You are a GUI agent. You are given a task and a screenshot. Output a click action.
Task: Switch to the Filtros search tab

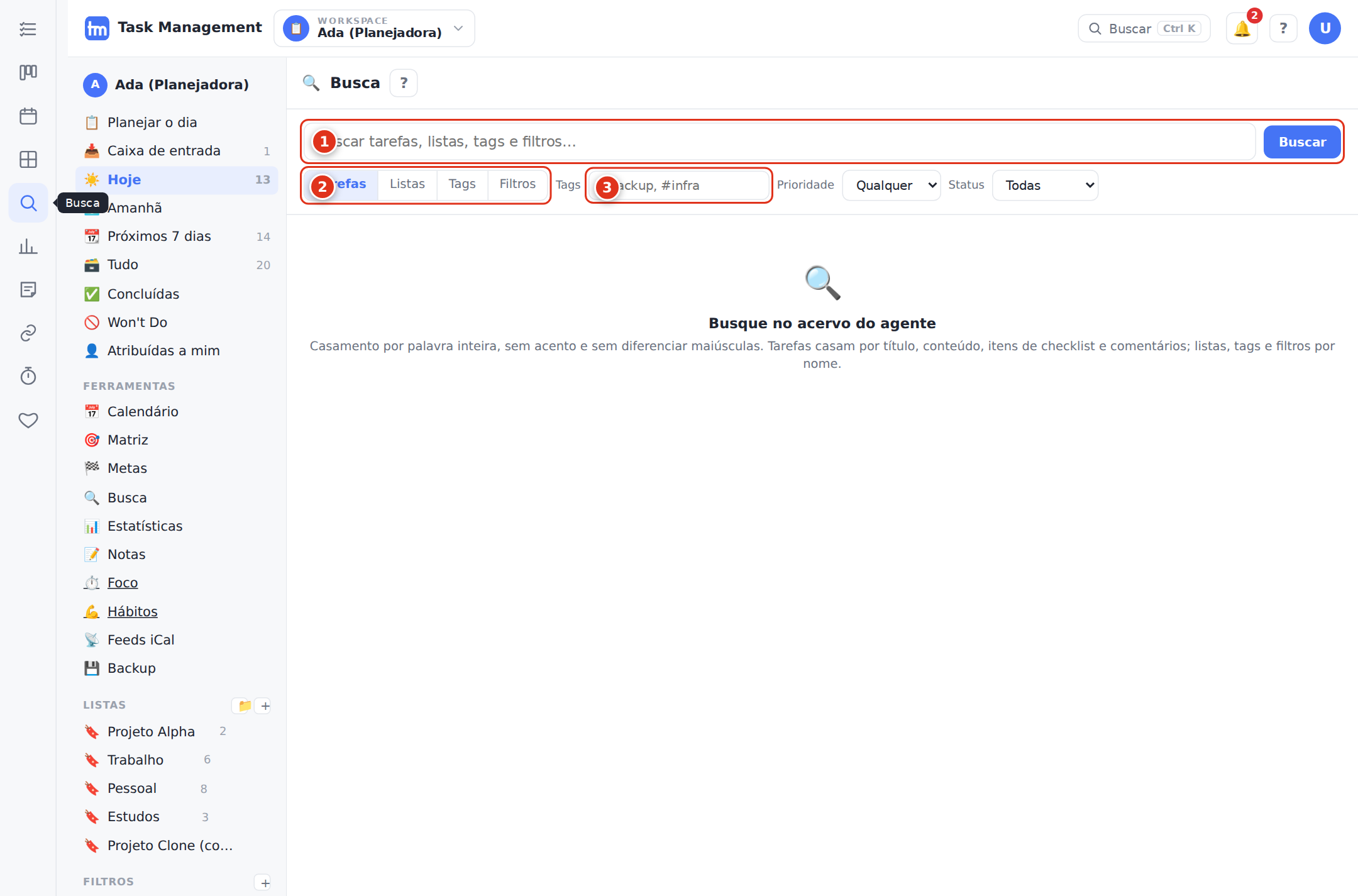click(x=517, y=184)
